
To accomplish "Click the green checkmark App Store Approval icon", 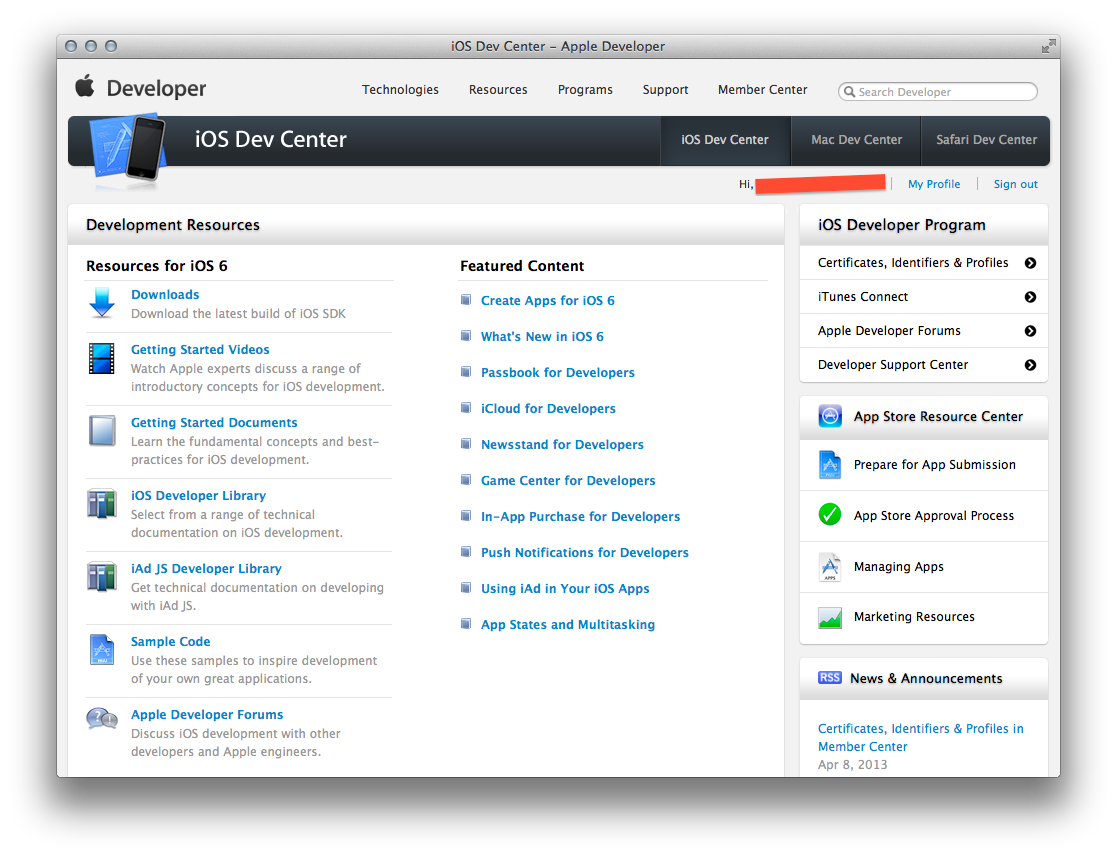I will pyautogui.click(x=830, y=514).
